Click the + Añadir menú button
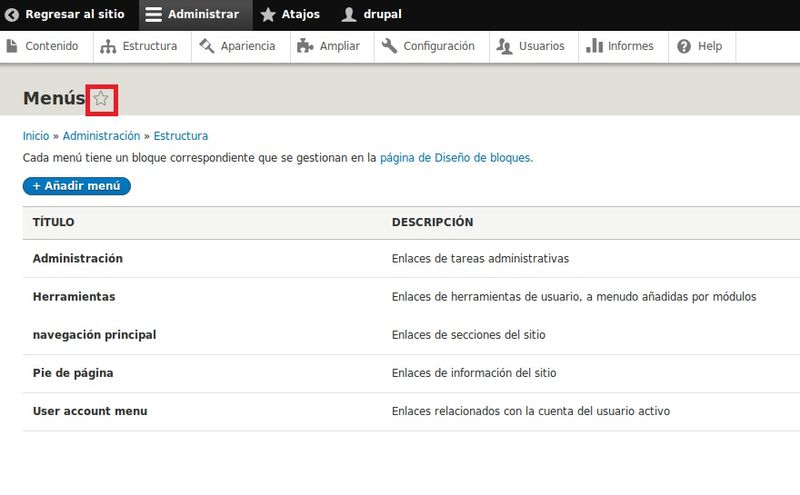Viewport: 800px width, 495px height. (x=77, y=186)
